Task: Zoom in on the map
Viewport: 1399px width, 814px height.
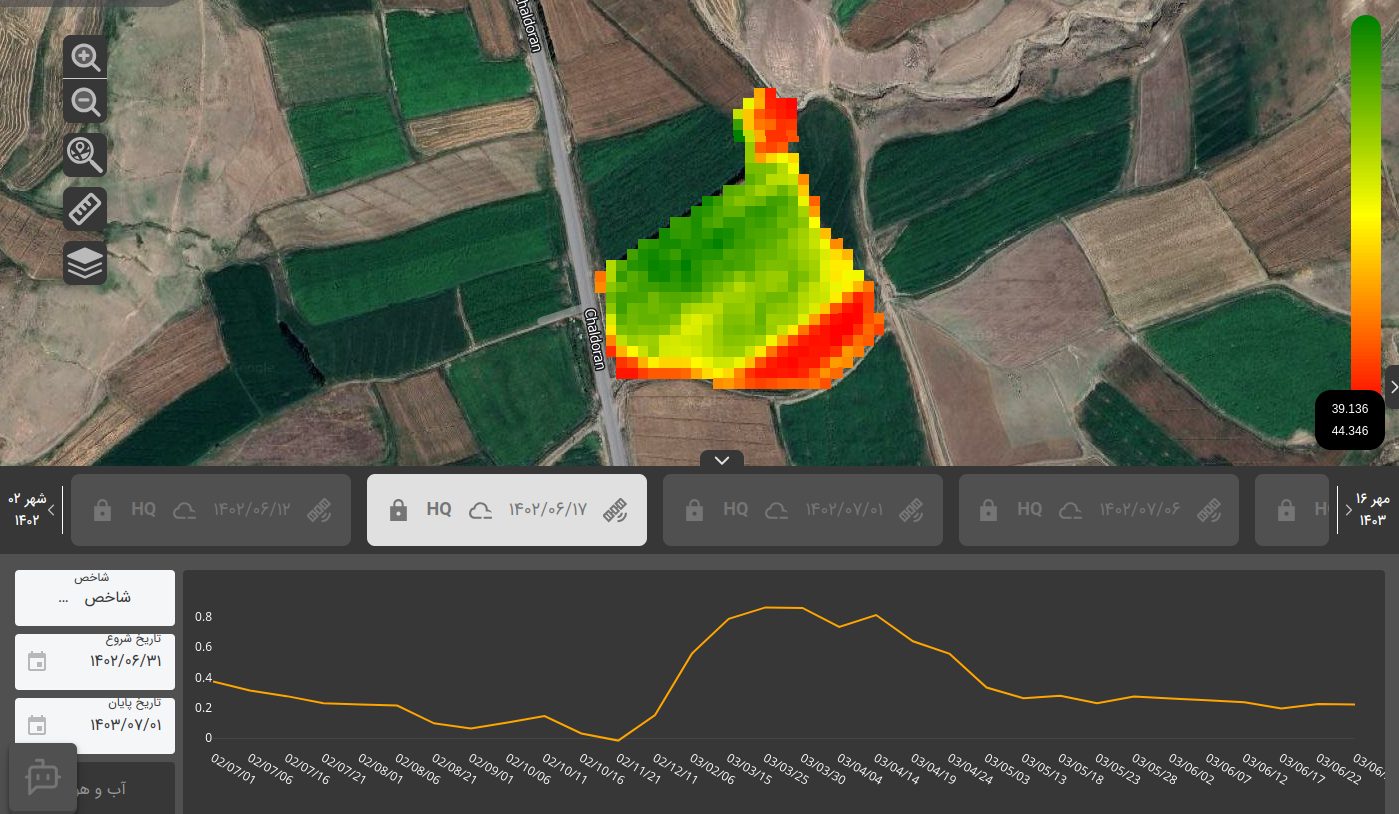Action: coord(85,57)
